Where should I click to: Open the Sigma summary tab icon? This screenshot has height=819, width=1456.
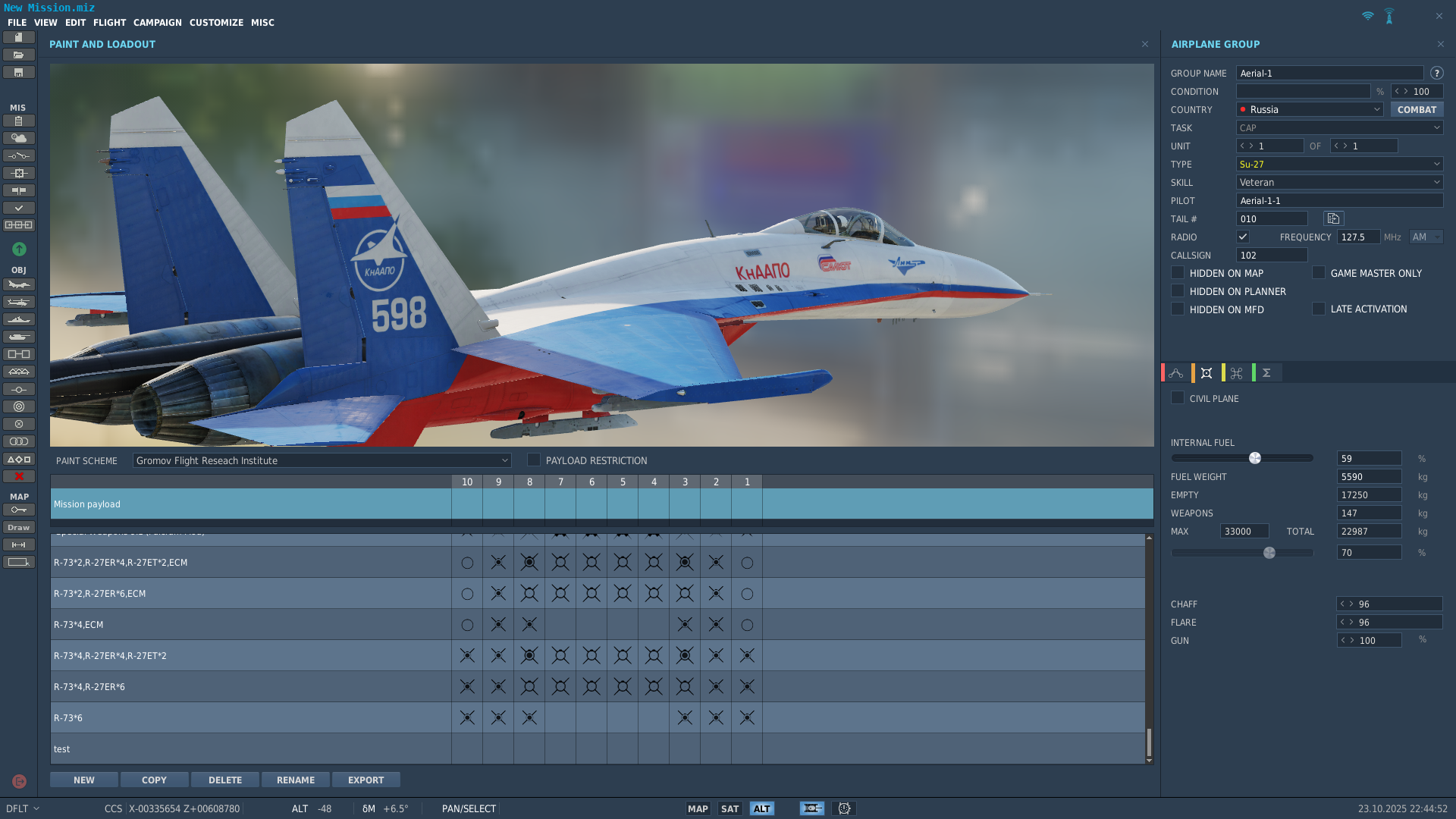(1266, 373)
